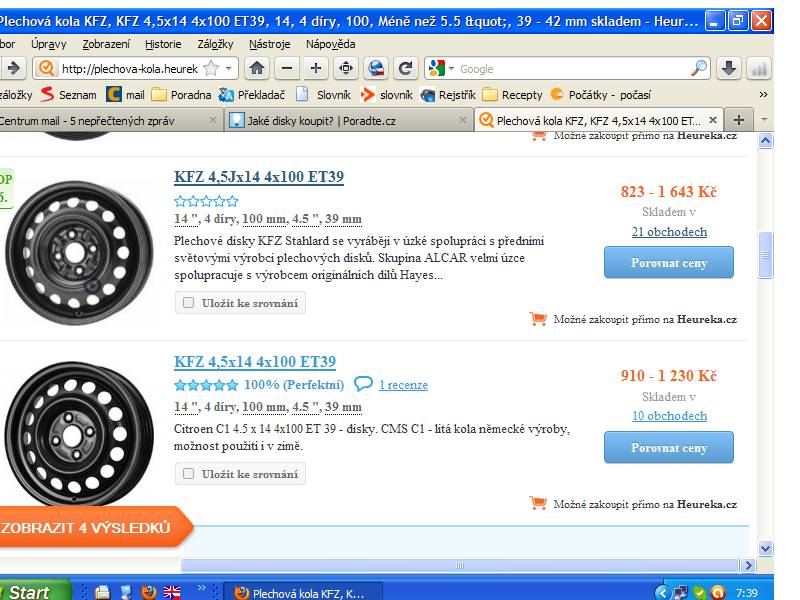Screen dimensions: 800x600
Task: Open the KFZ 4,5x14 4x100 ET39 product link
Action: click(255, 362)
